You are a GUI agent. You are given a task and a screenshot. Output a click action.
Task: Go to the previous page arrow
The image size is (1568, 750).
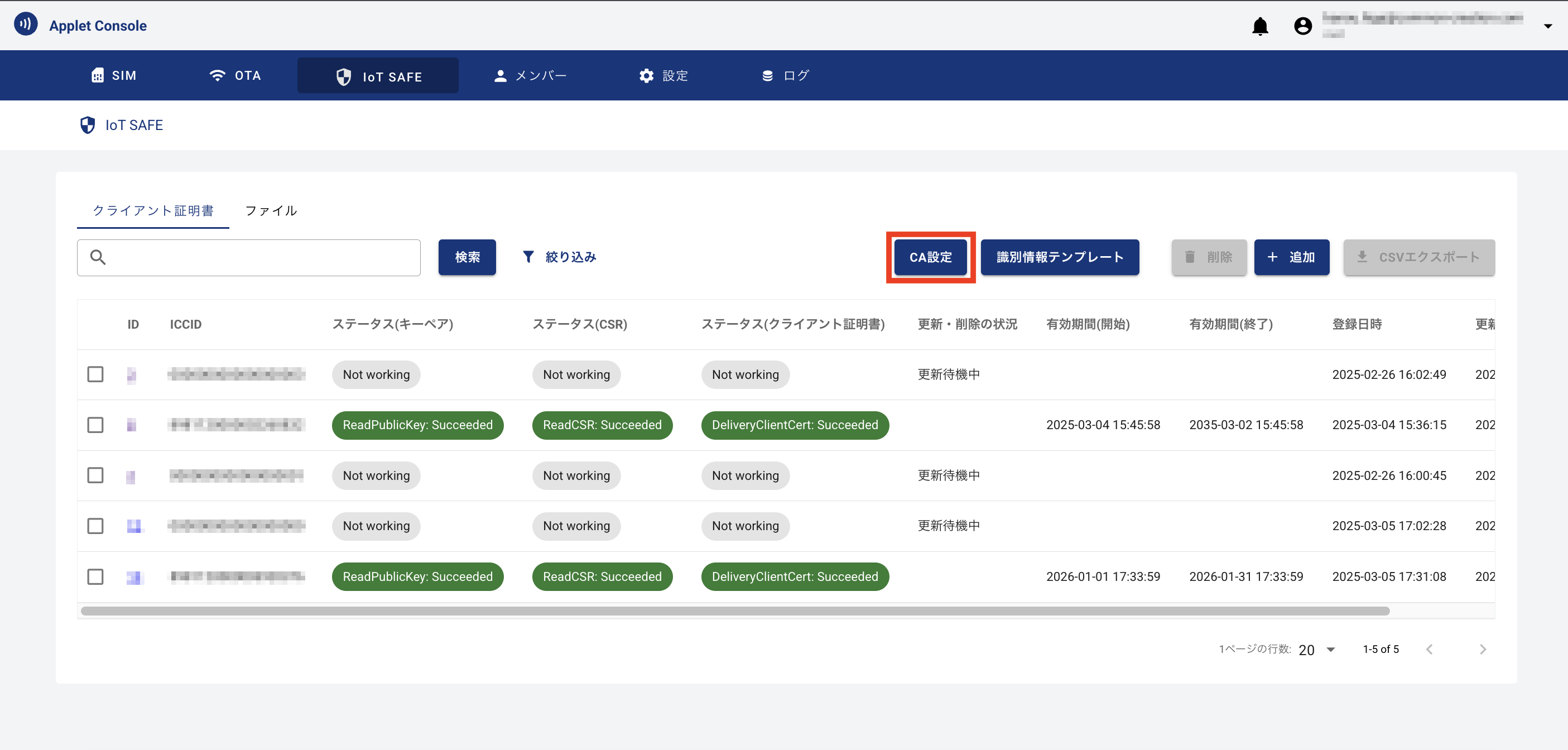click(x=1429, y=650)
